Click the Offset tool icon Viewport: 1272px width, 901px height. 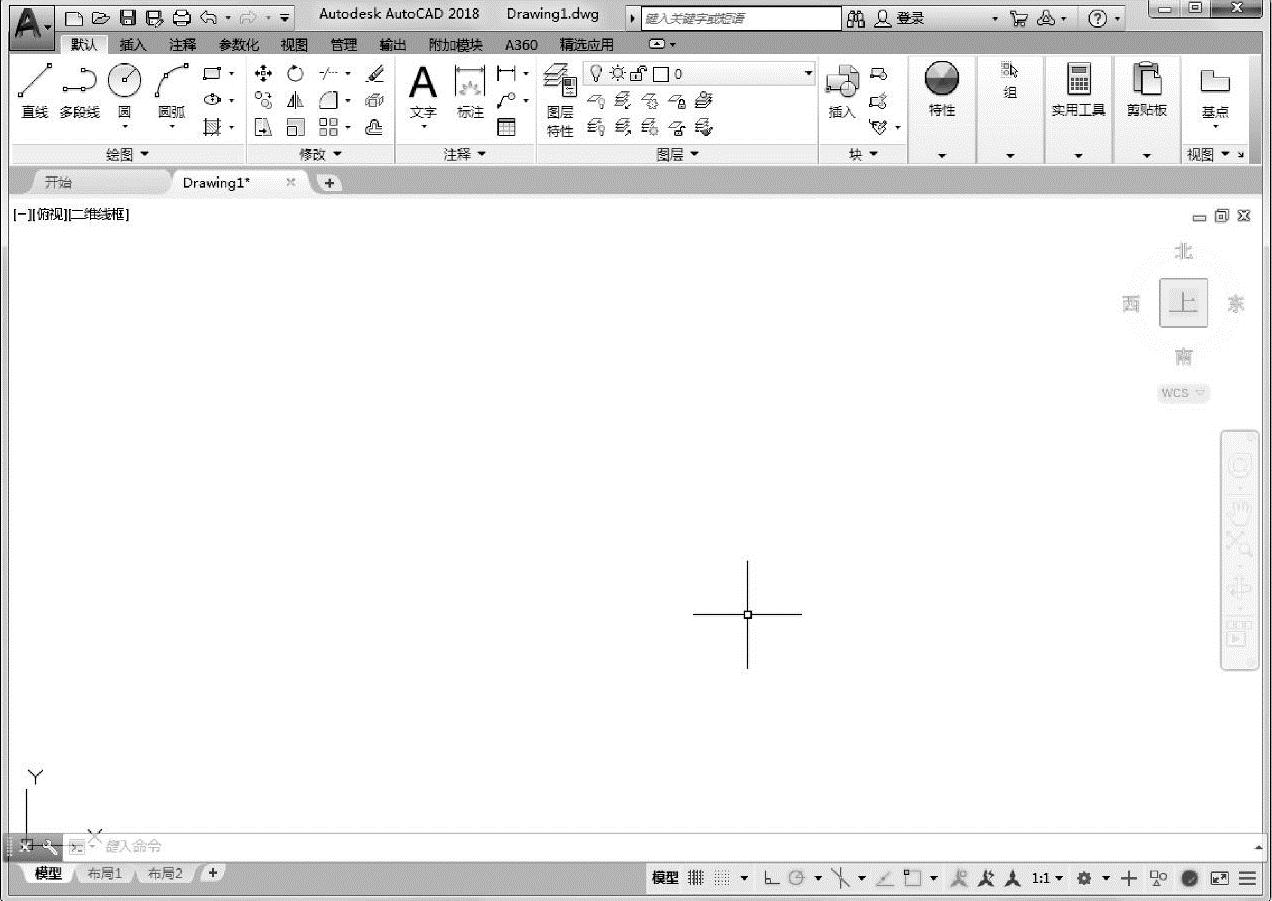(375, 127)
